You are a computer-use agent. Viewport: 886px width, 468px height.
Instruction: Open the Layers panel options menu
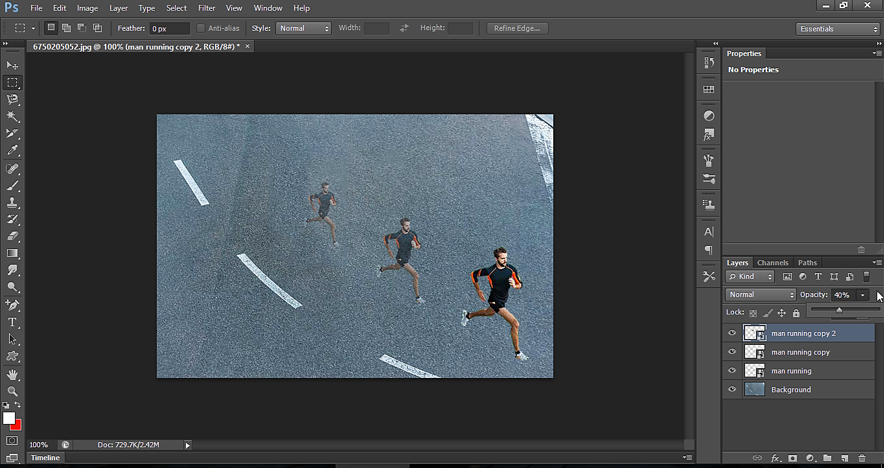tap(876, 262)
